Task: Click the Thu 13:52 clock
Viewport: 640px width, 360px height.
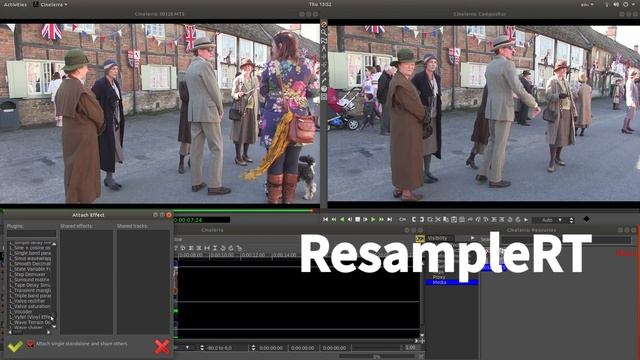Action: [320, 4]
